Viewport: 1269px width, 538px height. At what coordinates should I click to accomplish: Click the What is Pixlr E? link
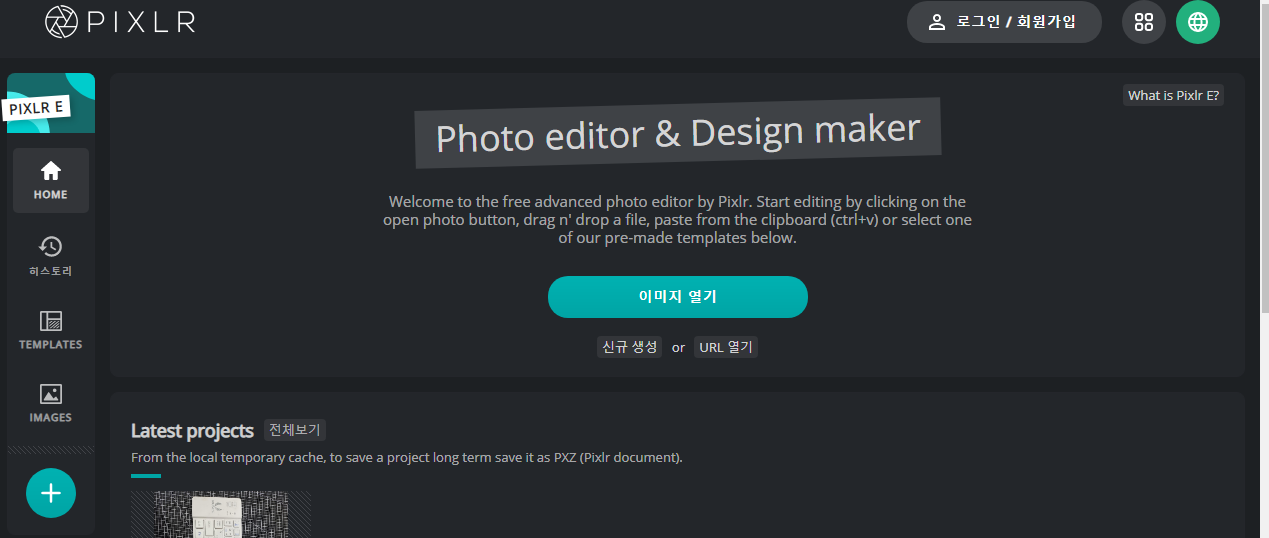[1174, 96]
